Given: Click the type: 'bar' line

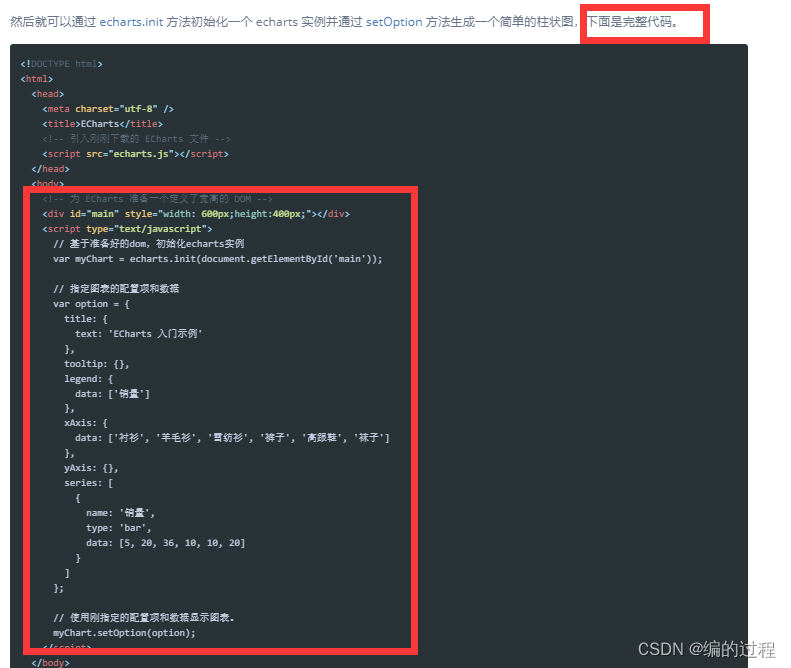Looking at the screenshot, I should (x=119, y=528).
